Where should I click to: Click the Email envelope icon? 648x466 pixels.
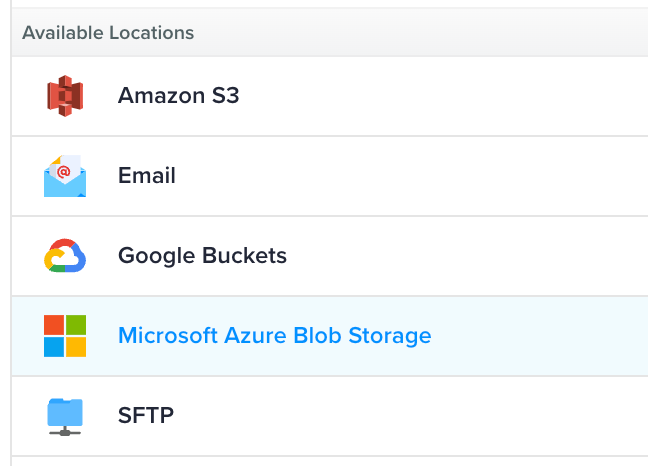coord(65,177)
